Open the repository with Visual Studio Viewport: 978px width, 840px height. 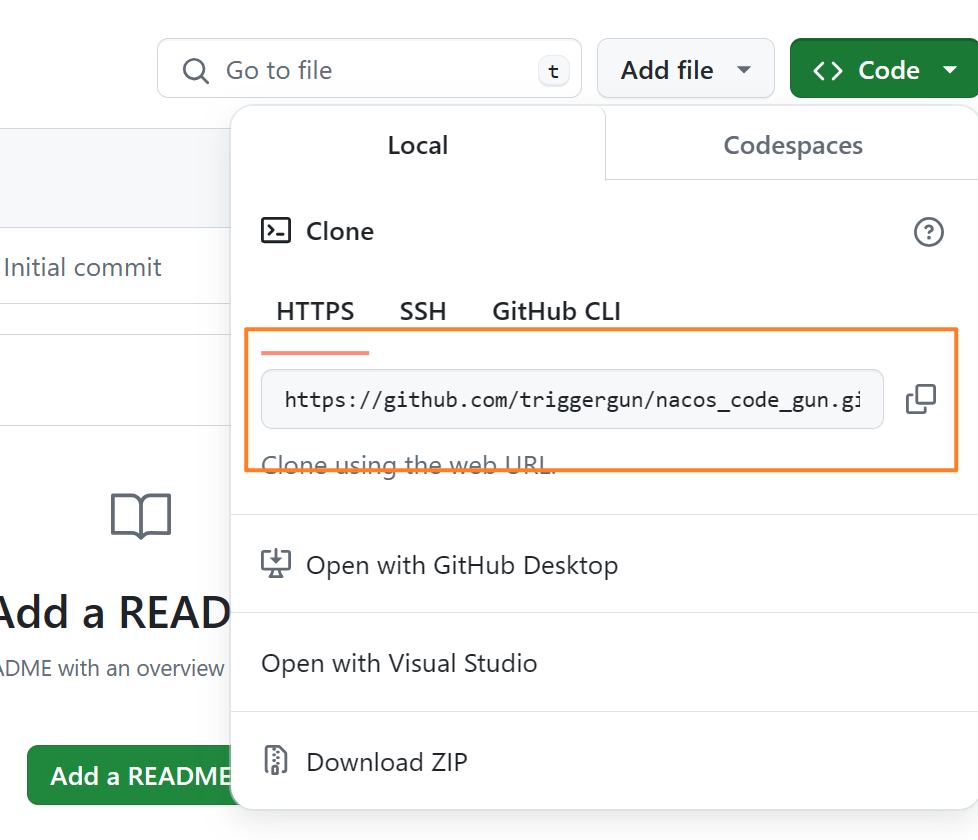pos(399,663)
